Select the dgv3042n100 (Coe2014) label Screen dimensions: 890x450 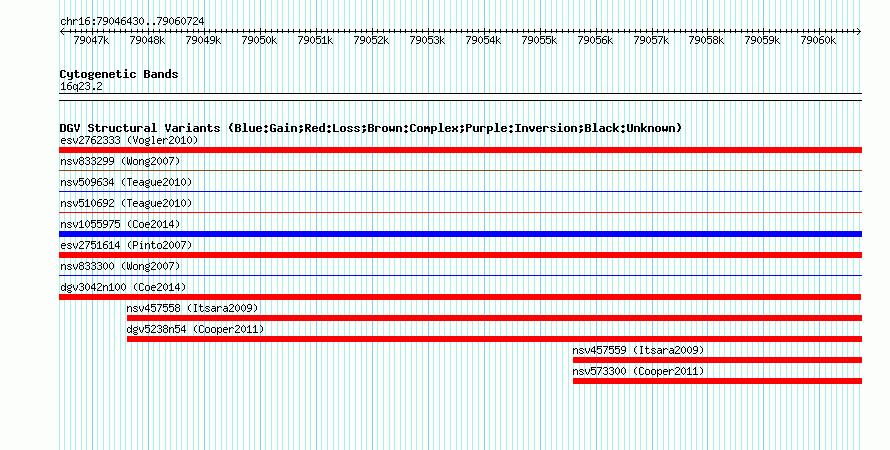tap(123, 287)
